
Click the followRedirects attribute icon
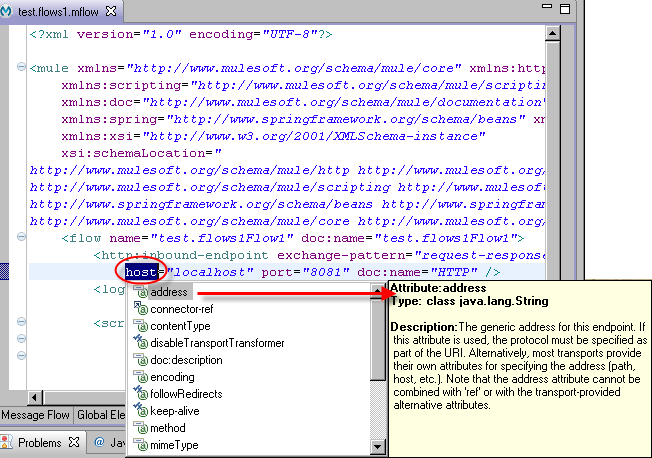click(x=141, y=394)
